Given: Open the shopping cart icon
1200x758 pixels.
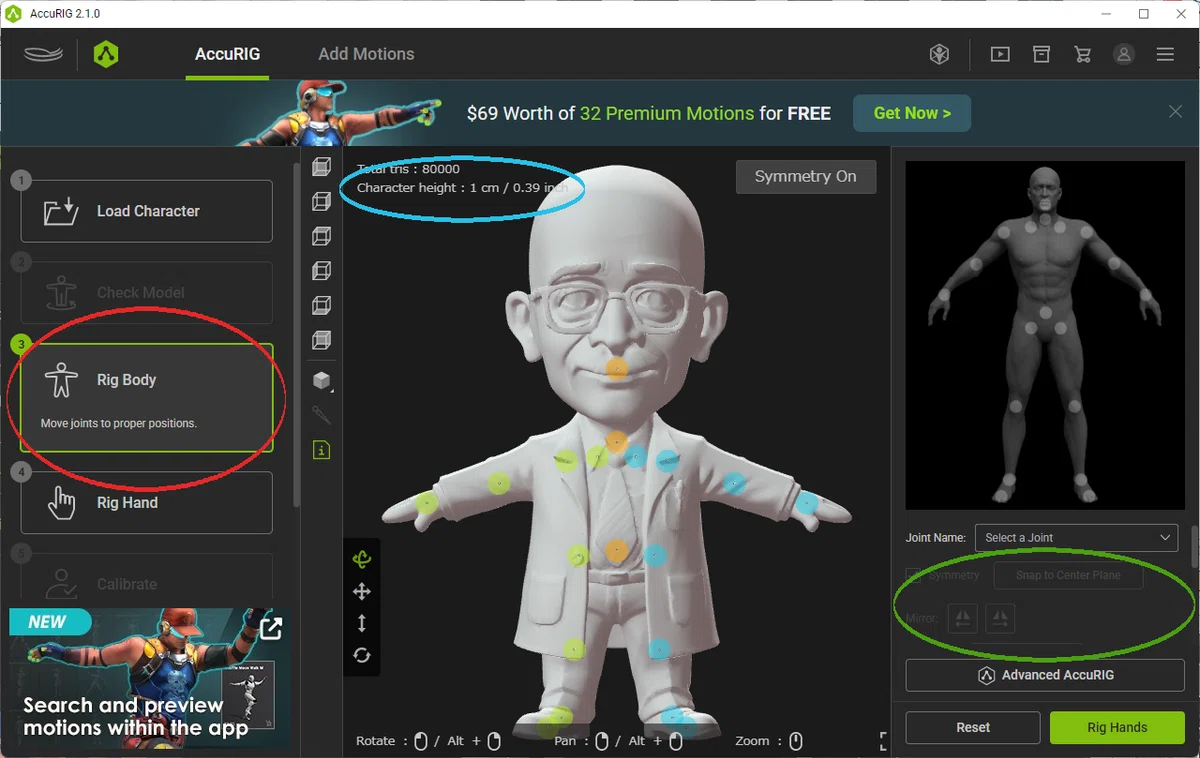Looking at the screenshot, I should pyautogui.click(x=1082, y=54).
